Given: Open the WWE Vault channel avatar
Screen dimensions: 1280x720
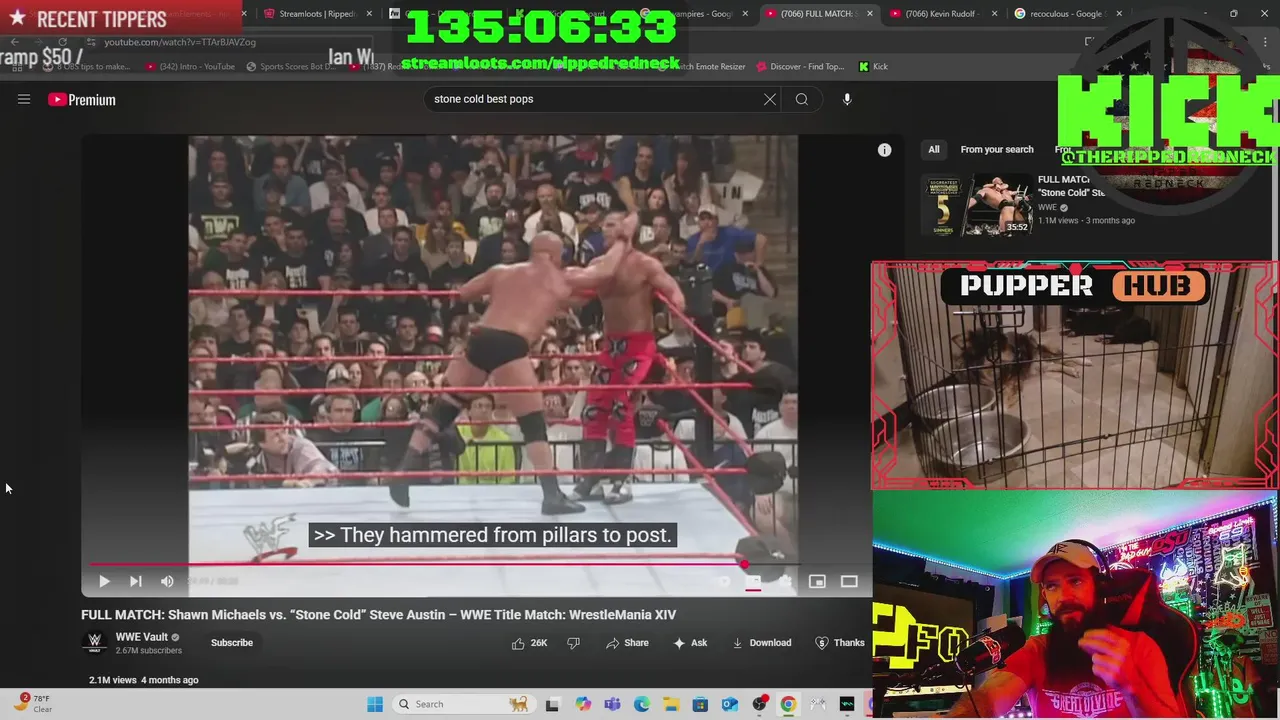Looking at the screenshot, I should tap(95, 642).
